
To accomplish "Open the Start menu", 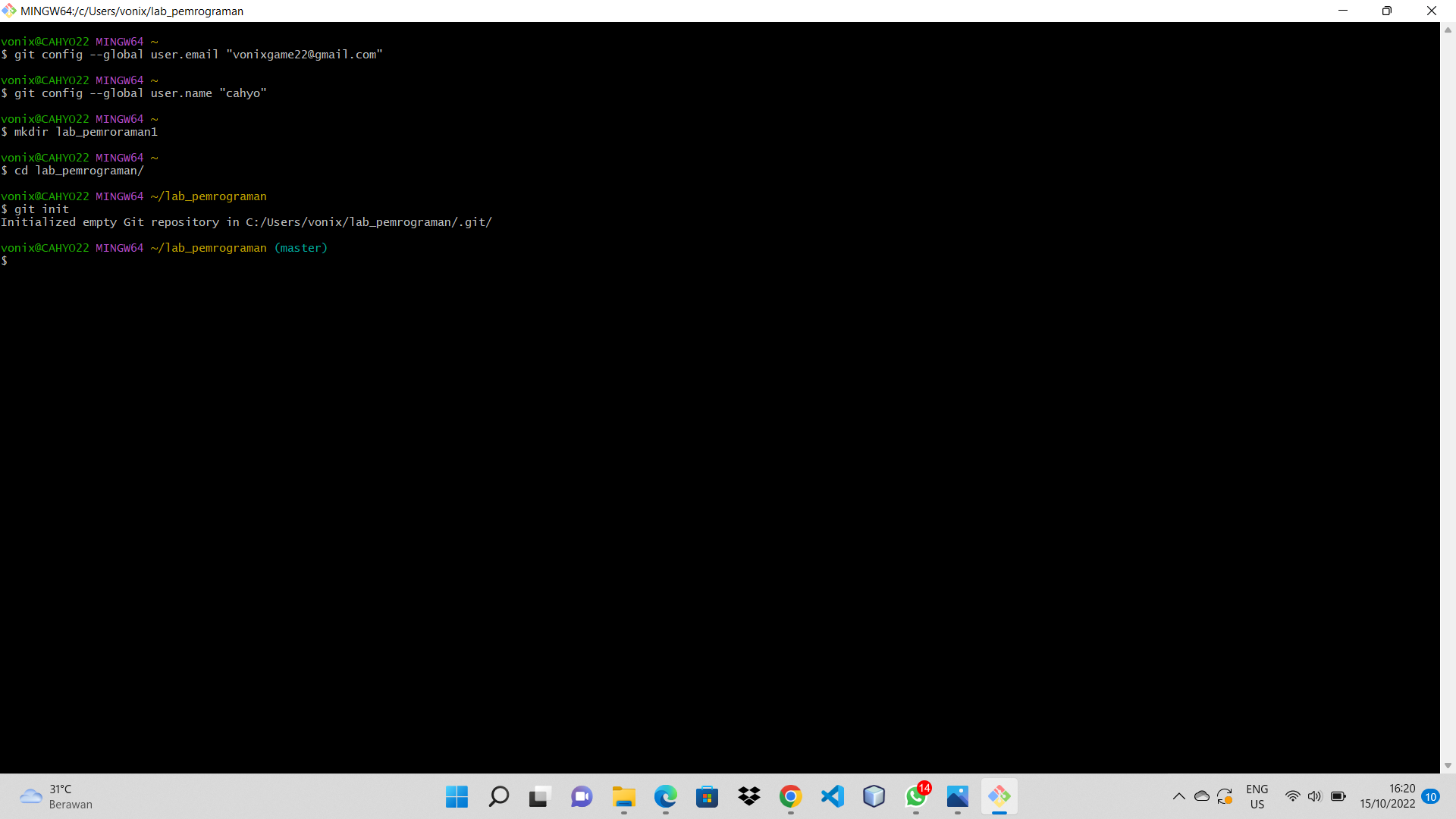I will 456,796.
